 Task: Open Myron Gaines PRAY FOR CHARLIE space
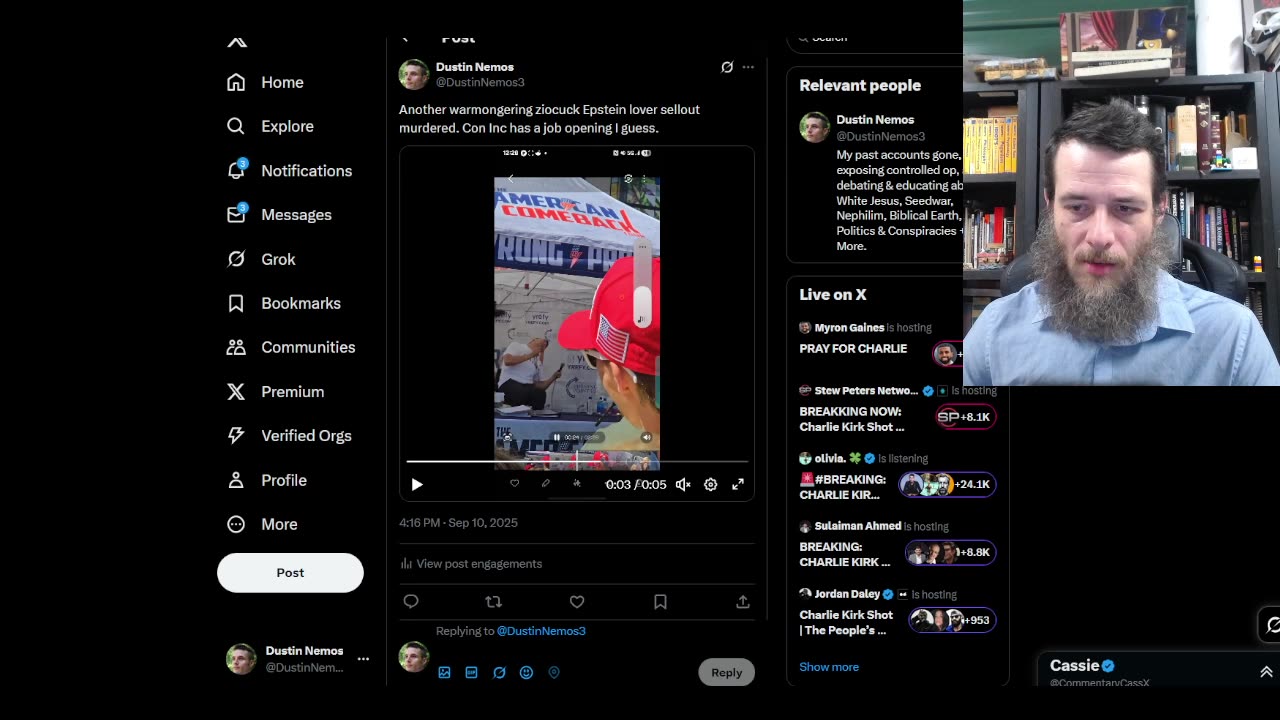(x=881, y=340)
